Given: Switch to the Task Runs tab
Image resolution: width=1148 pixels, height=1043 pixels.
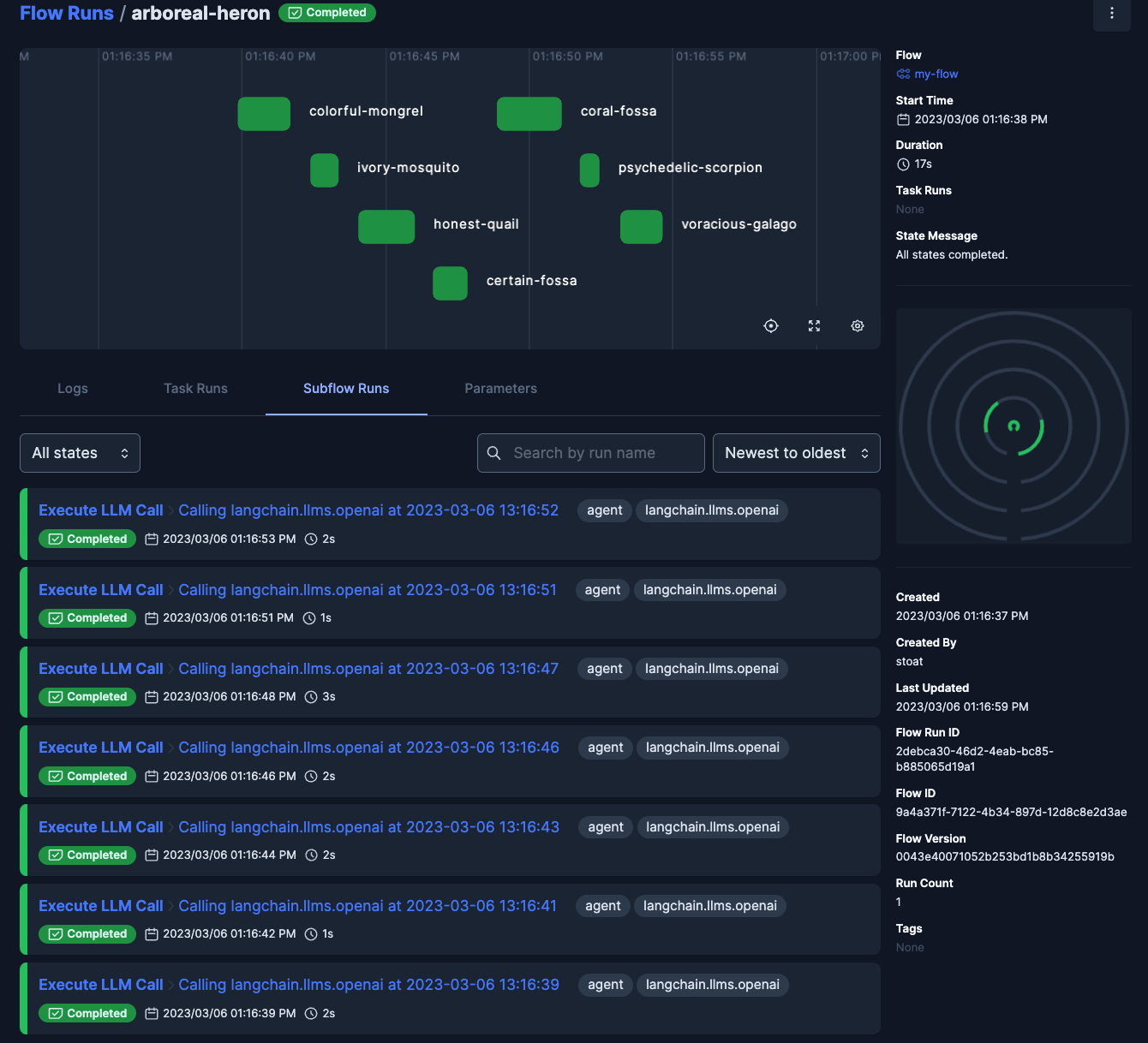Looking at the screenshot, I should [x=195, y=388].
